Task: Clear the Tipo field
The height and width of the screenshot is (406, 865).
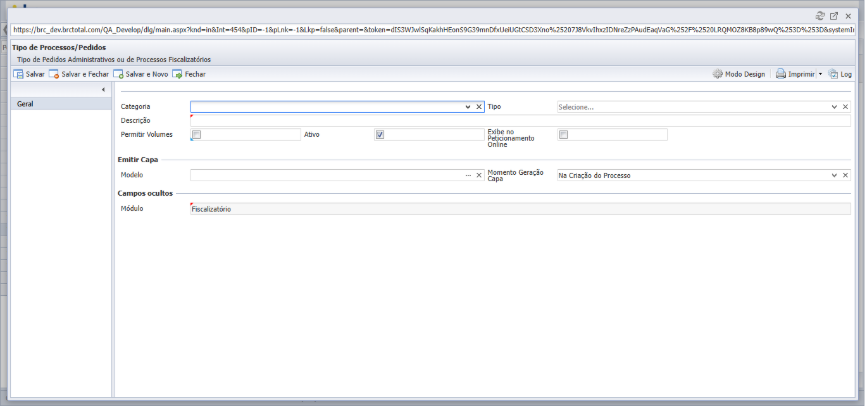Action: tap(845, 107)
